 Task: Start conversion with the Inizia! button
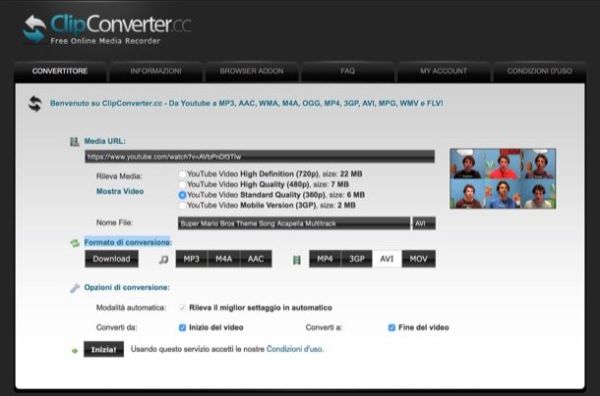[104, 349]
